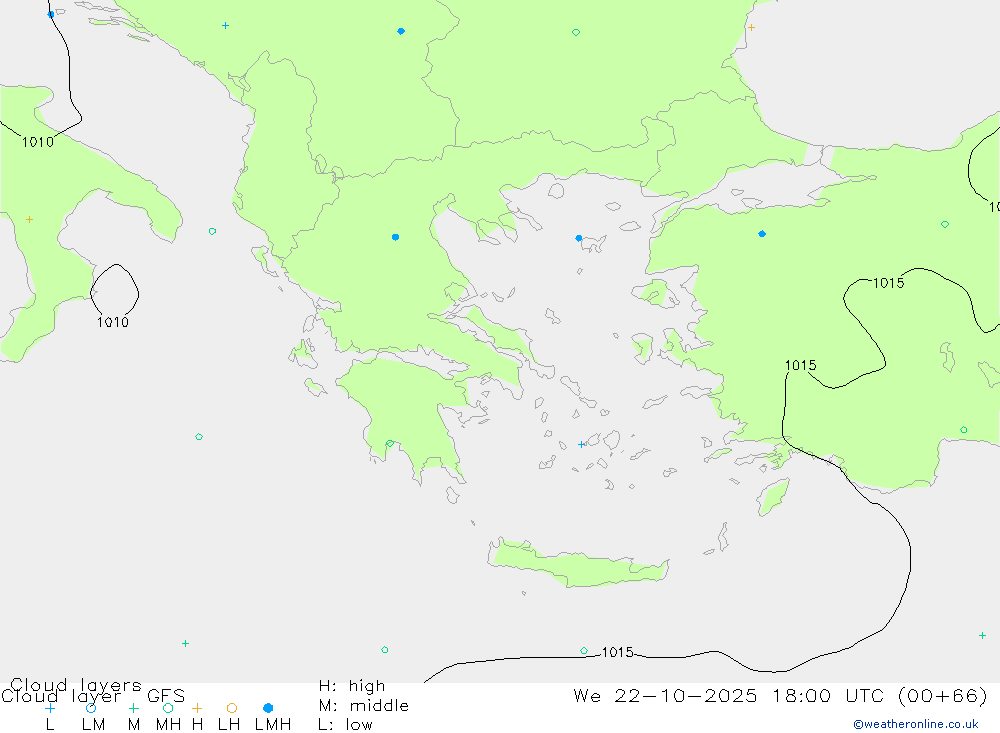Click the 1015 label near Turkey's southwest coast

[800, 366]
